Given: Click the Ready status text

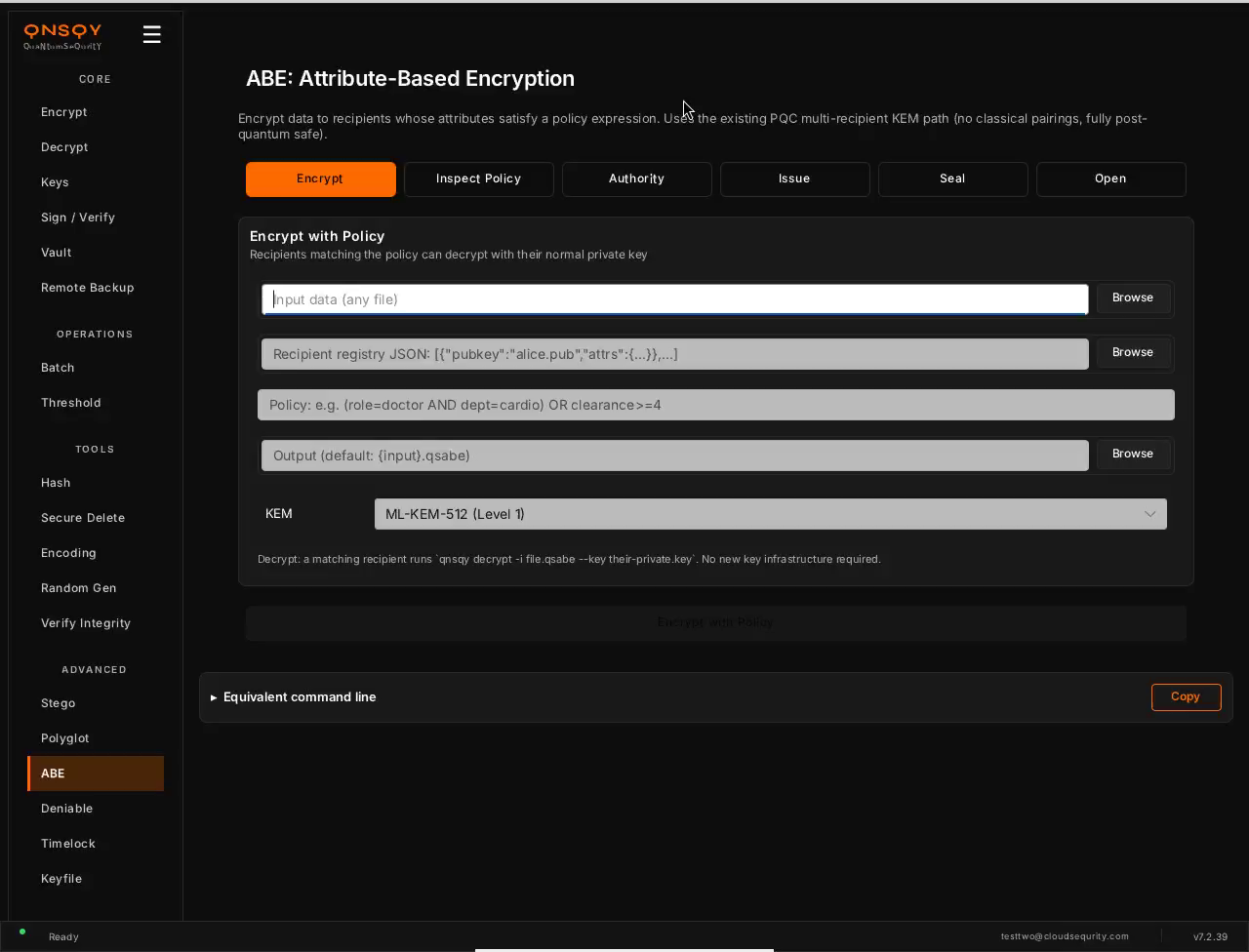Looking at the screenshot, I should coord(63,936).
